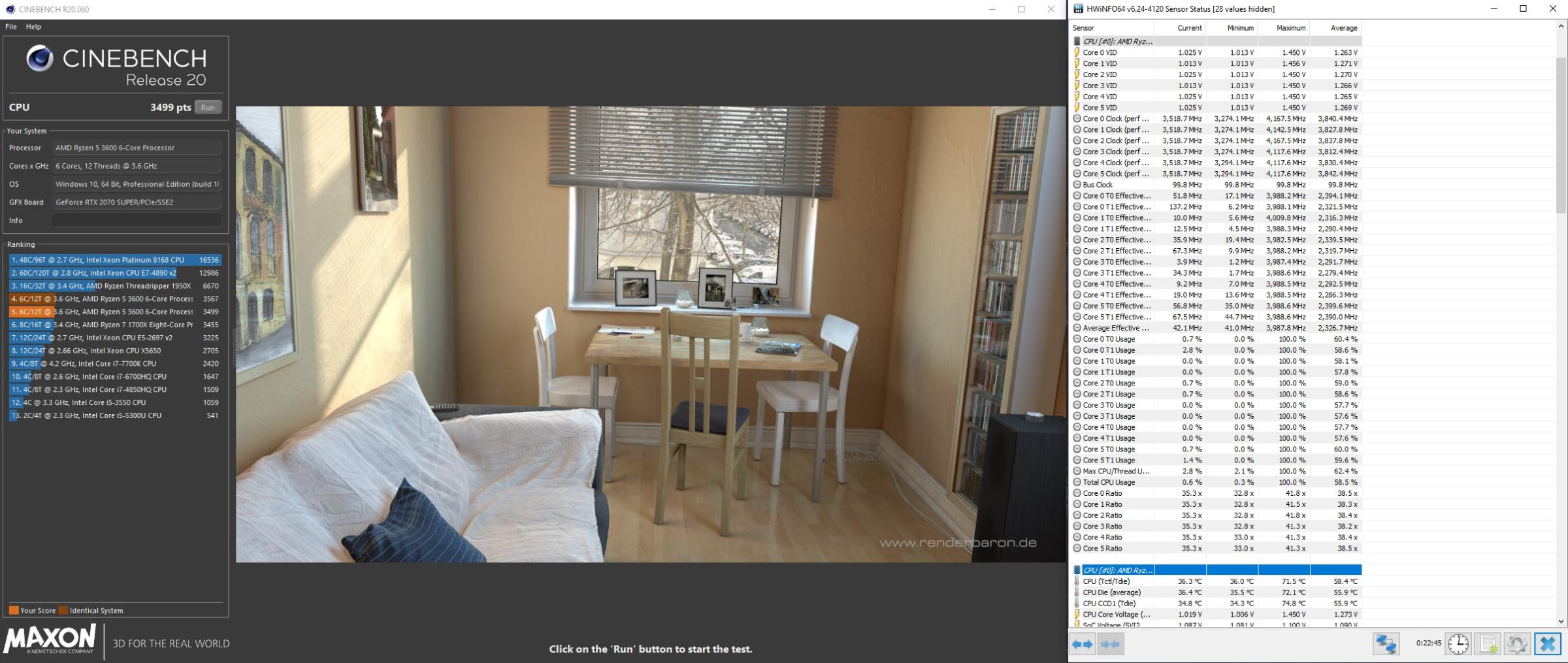Click the thermometer icon beside CPU Die (average)
Image resolution: width=1568 pixels, height=663 pixels.
tap(1077, 592)
